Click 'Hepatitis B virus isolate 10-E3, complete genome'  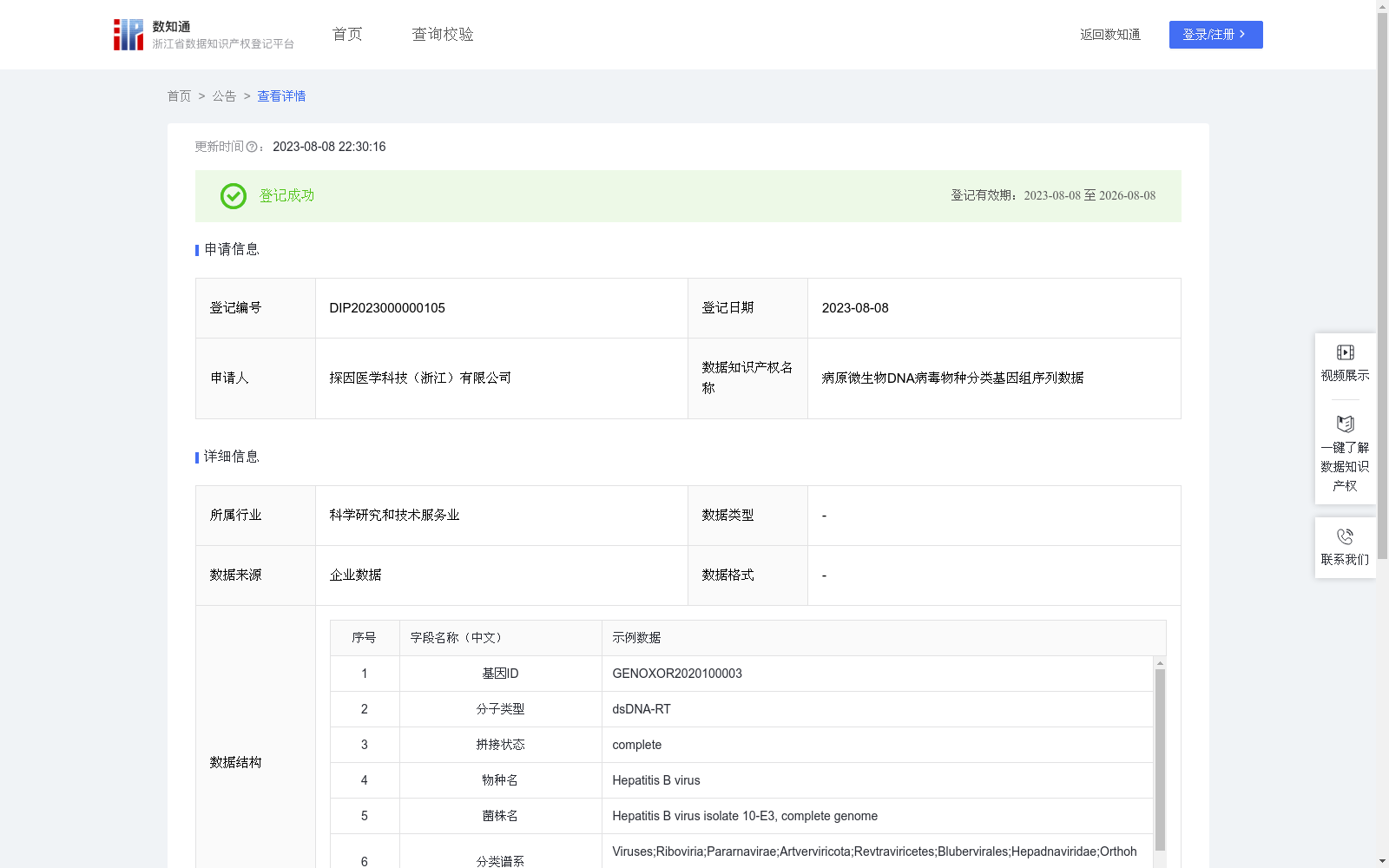745,816
